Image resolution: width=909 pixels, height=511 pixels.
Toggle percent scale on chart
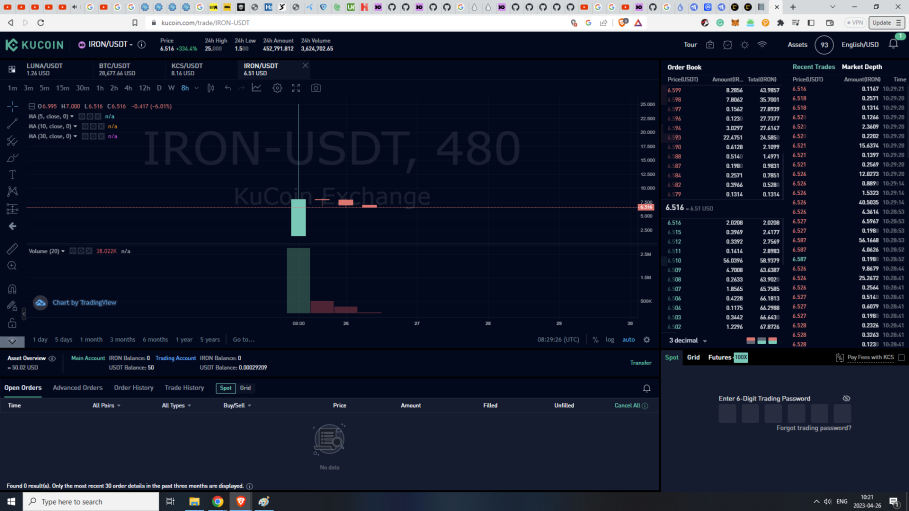point(595,340)
